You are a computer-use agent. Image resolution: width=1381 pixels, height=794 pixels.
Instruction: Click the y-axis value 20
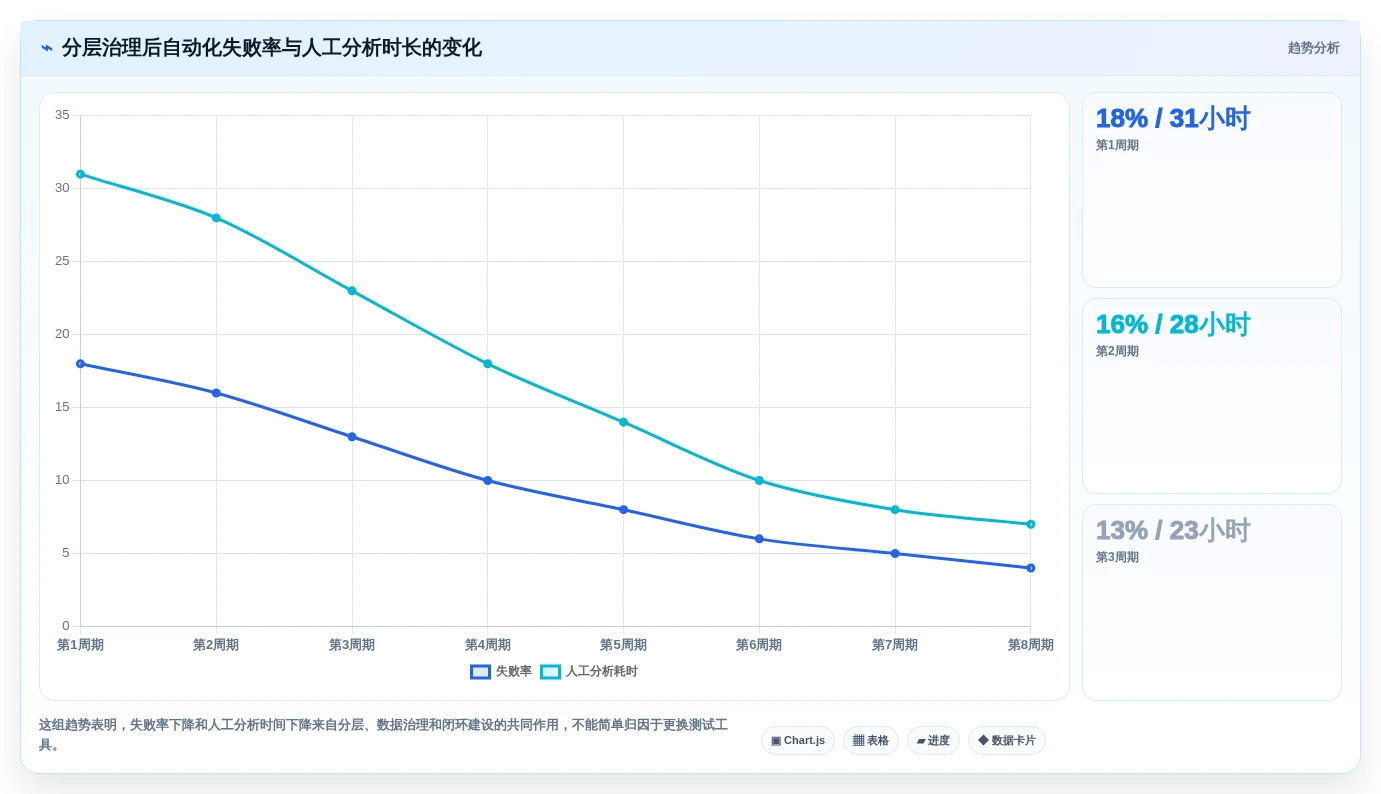62,334
